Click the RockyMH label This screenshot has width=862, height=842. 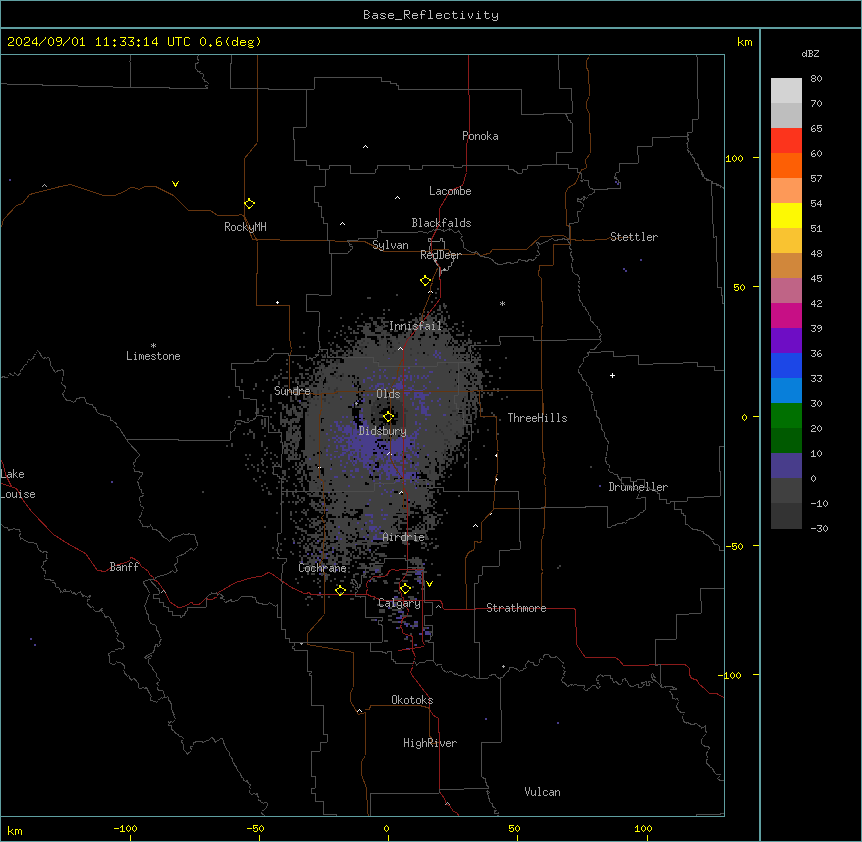coord(245,227)
